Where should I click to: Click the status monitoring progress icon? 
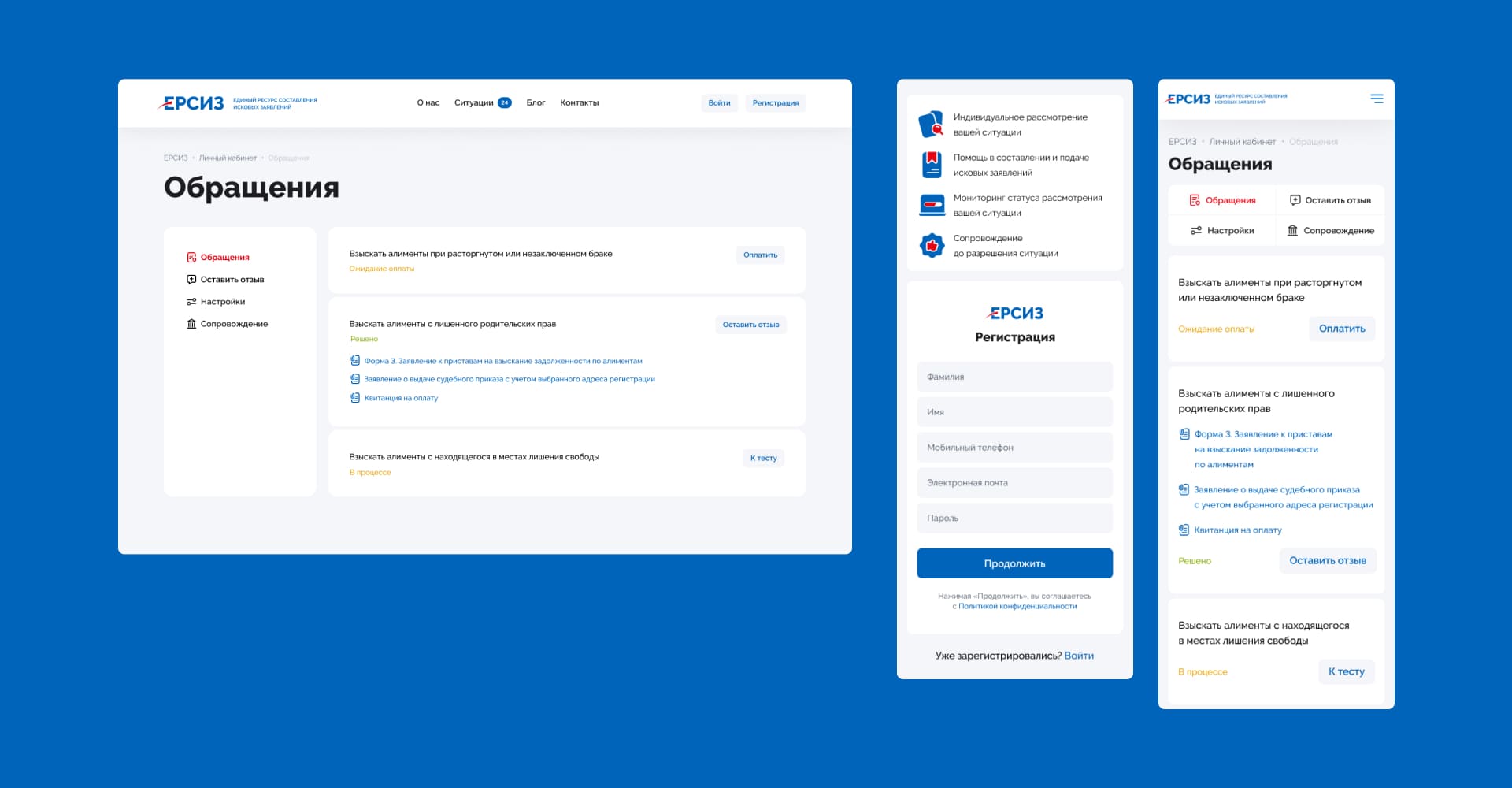932,205
